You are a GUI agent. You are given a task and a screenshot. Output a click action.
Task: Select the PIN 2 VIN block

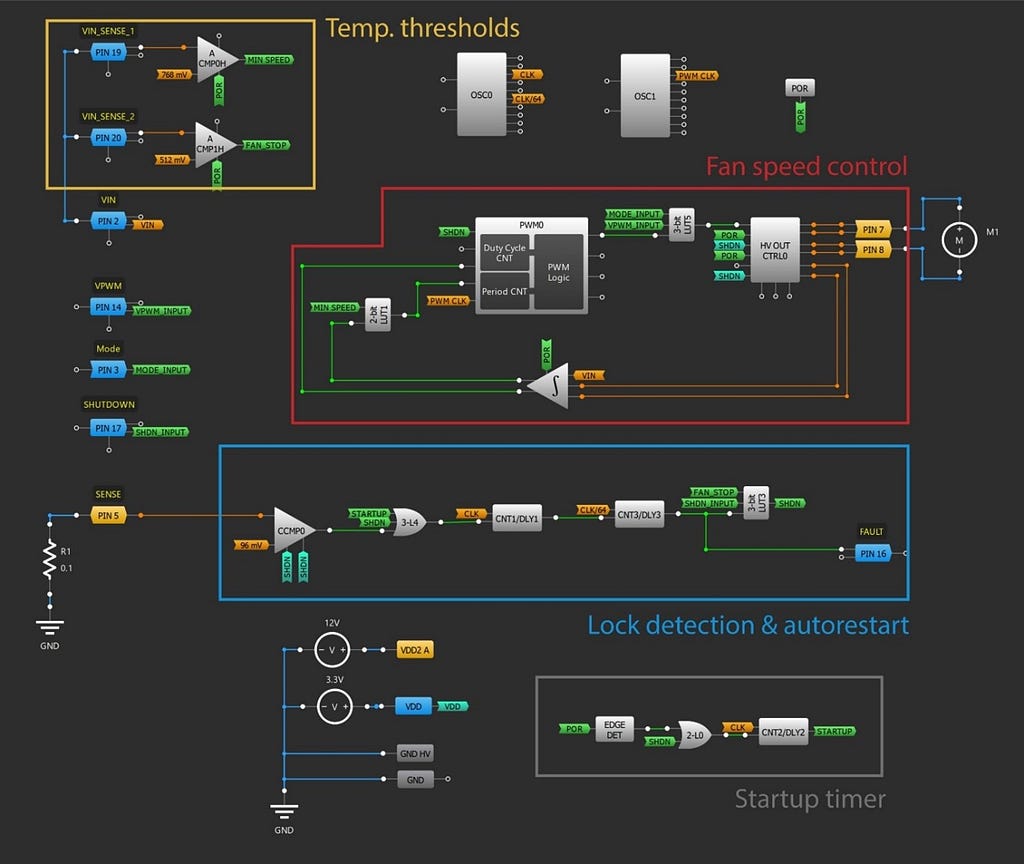coord(108,221)
